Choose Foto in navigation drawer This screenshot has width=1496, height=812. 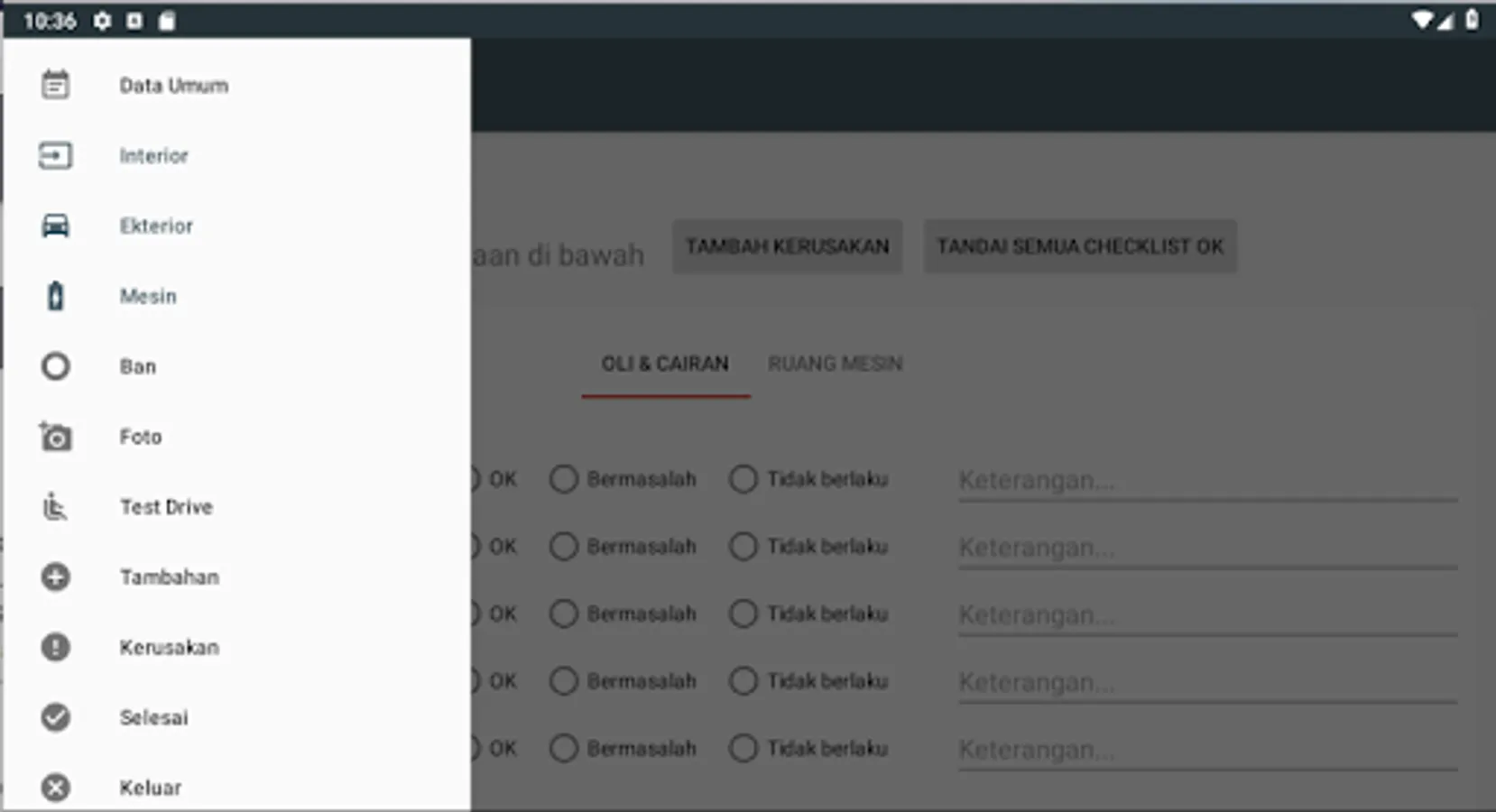[x=141, y=438]
